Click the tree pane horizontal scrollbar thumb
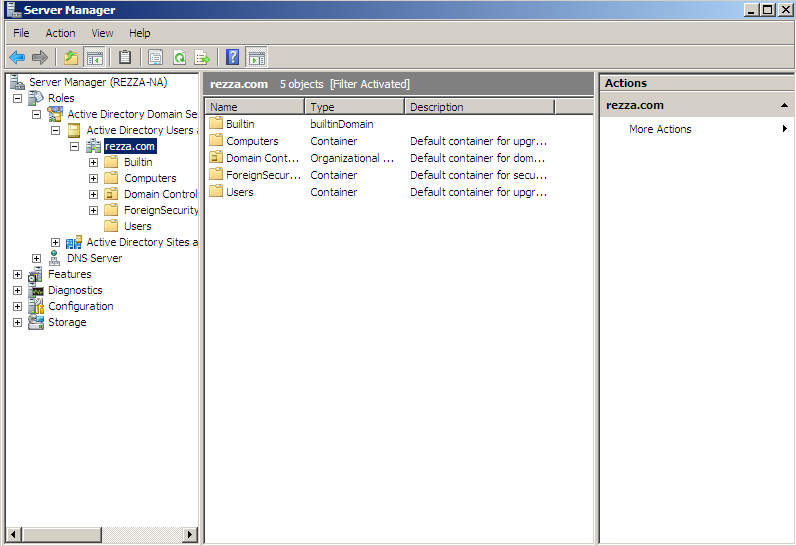Image resolution: width=796 pixels, height=546 pixels. pos(62,534)
